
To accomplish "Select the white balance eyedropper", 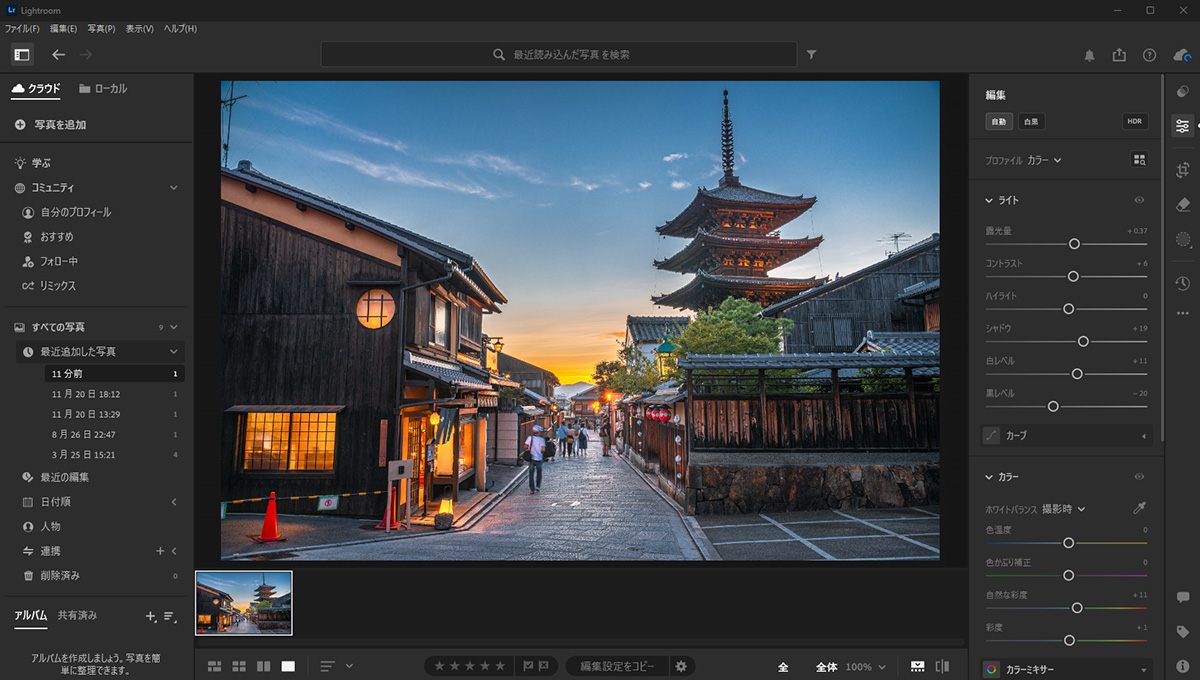I will pos(1139,509).
